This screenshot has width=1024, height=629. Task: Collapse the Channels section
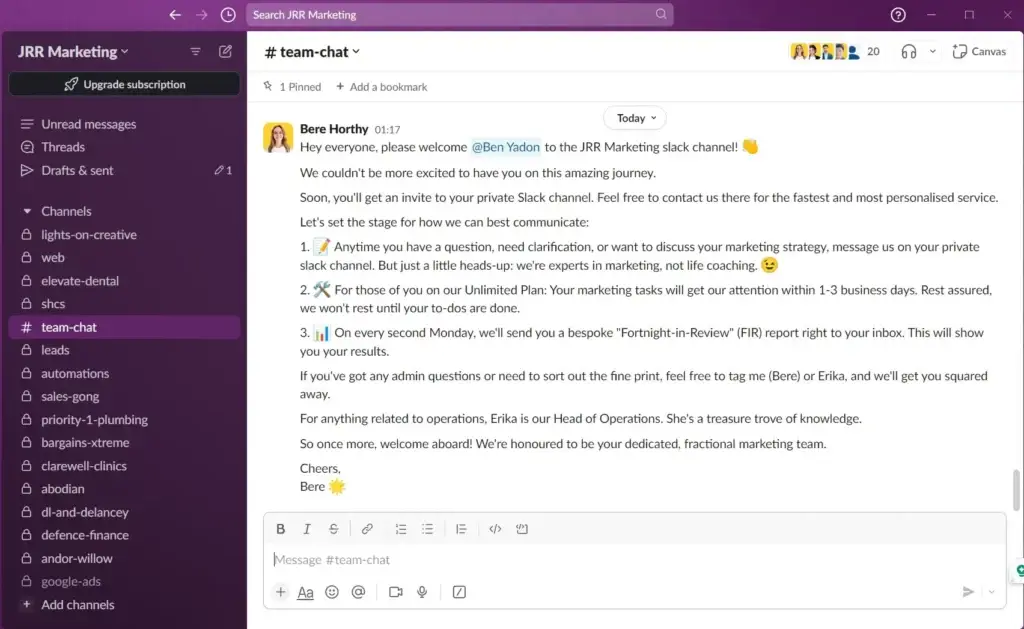pyautogui.click(x=27, y=211)
